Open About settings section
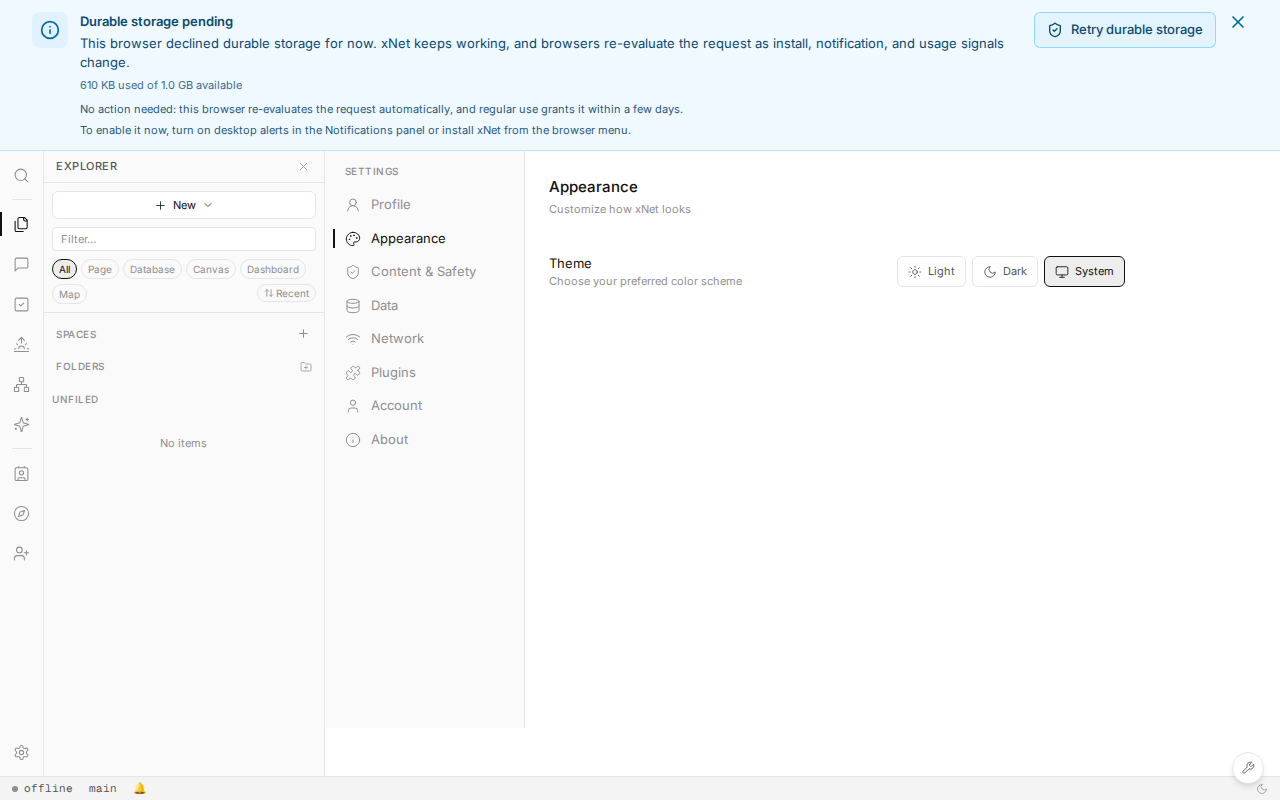This screenshot has height=800, width=1280. (427, 440)
